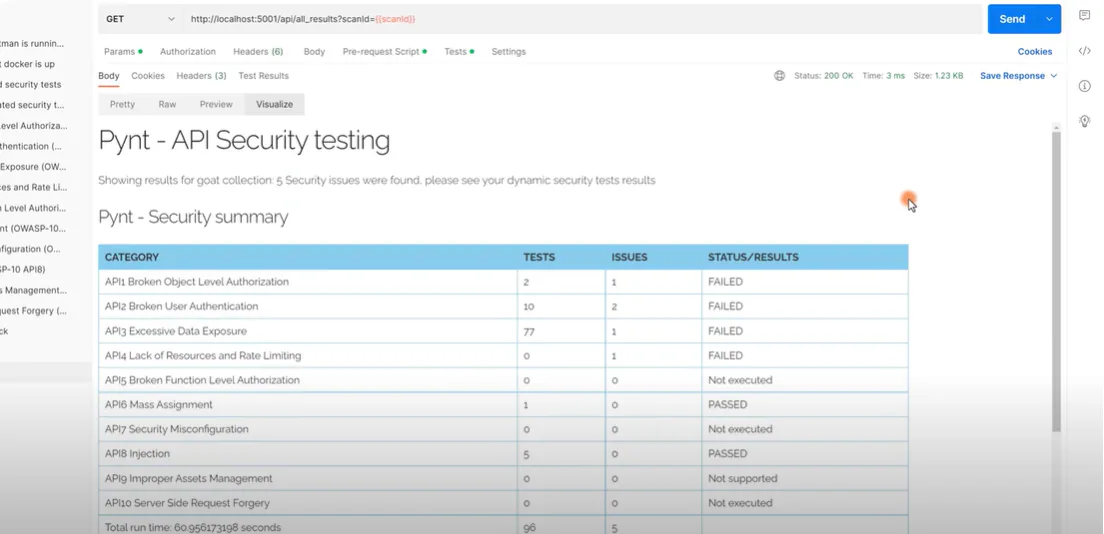Screen dimensions: 1104x534
Task: Open the Pre-request Script tab
Action: coord(384,51)
